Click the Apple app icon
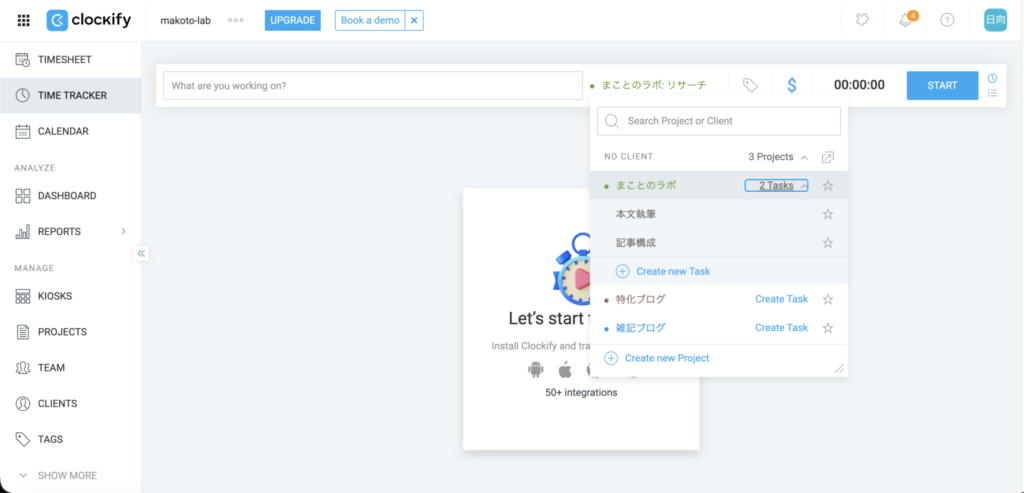The width and height of the screenshot is (1024, 493). click(x=565, y=370)
